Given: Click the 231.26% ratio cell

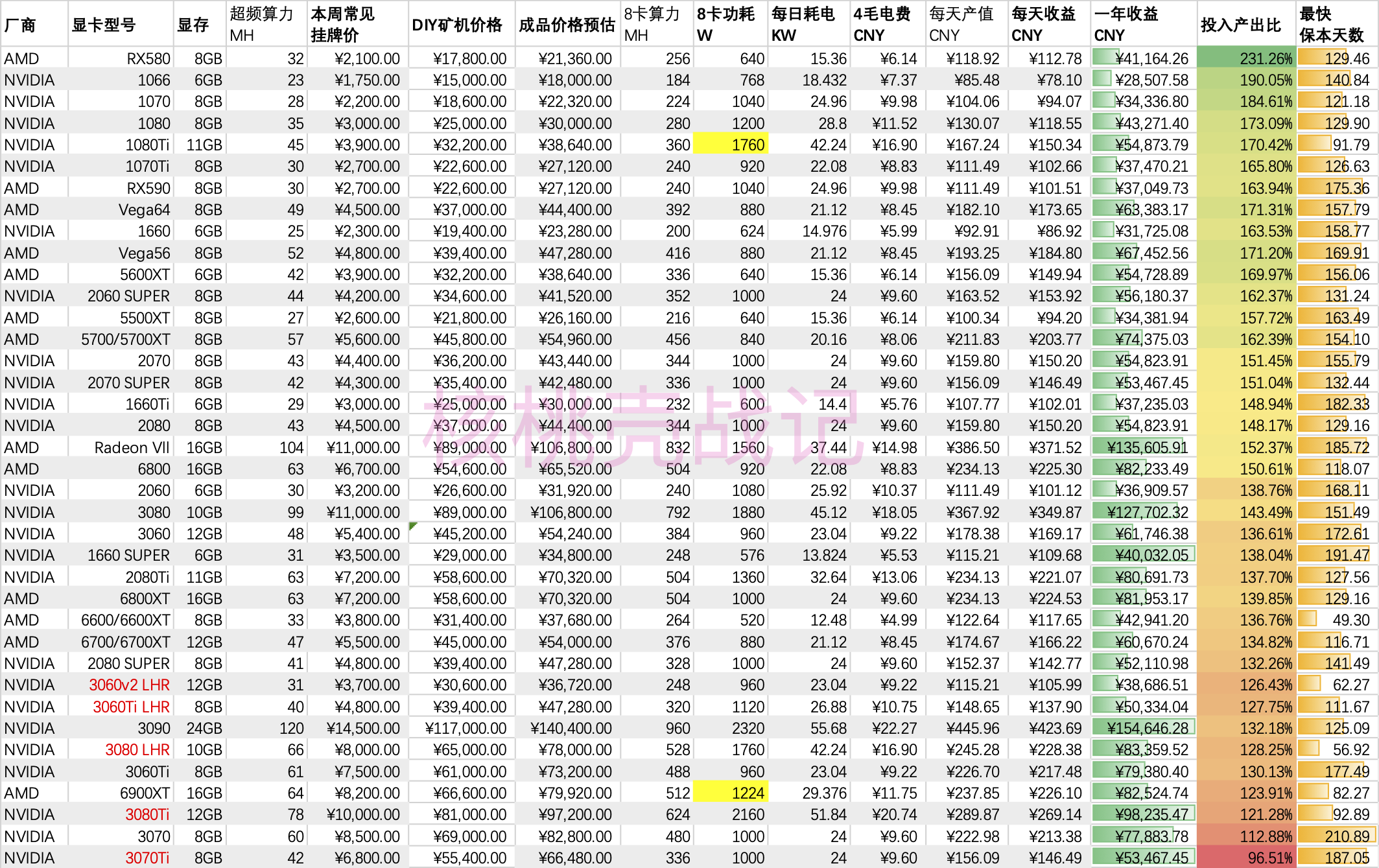Looking at the screenshot, I should (1247, 58).
